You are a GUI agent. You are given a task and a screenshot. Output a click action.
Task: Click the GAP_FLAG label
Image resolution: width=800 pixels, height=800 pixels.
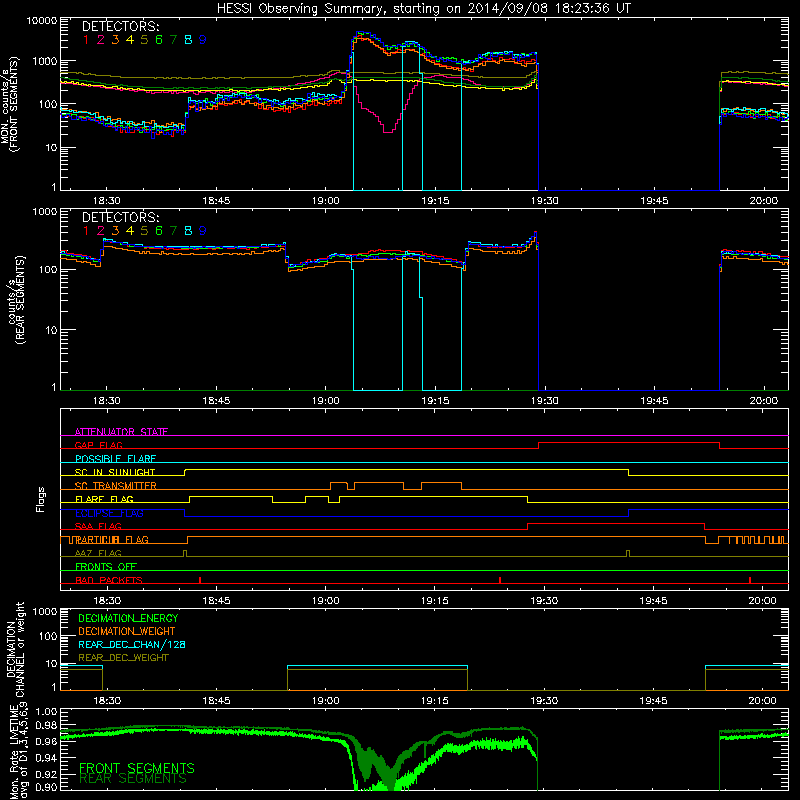click(x=99, y=445)
